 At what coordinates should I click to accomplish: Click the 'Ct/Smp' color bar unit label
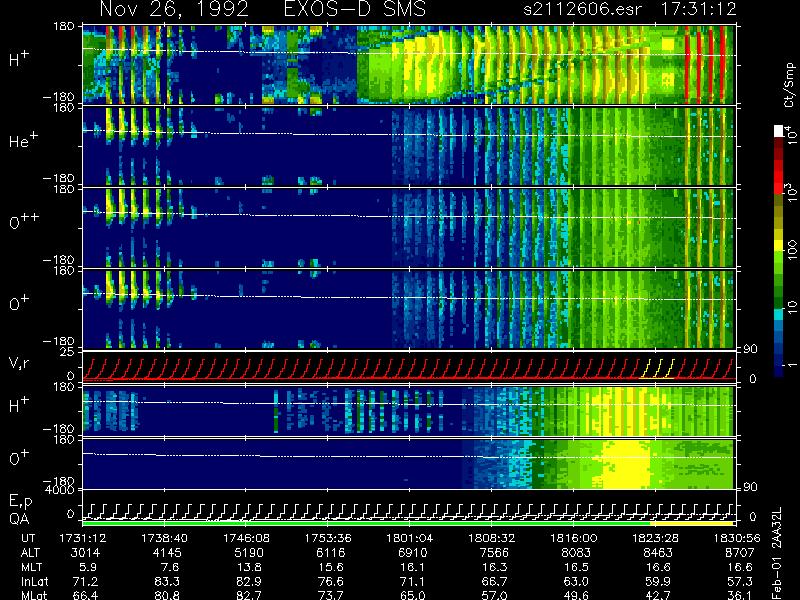pos(790,84)
